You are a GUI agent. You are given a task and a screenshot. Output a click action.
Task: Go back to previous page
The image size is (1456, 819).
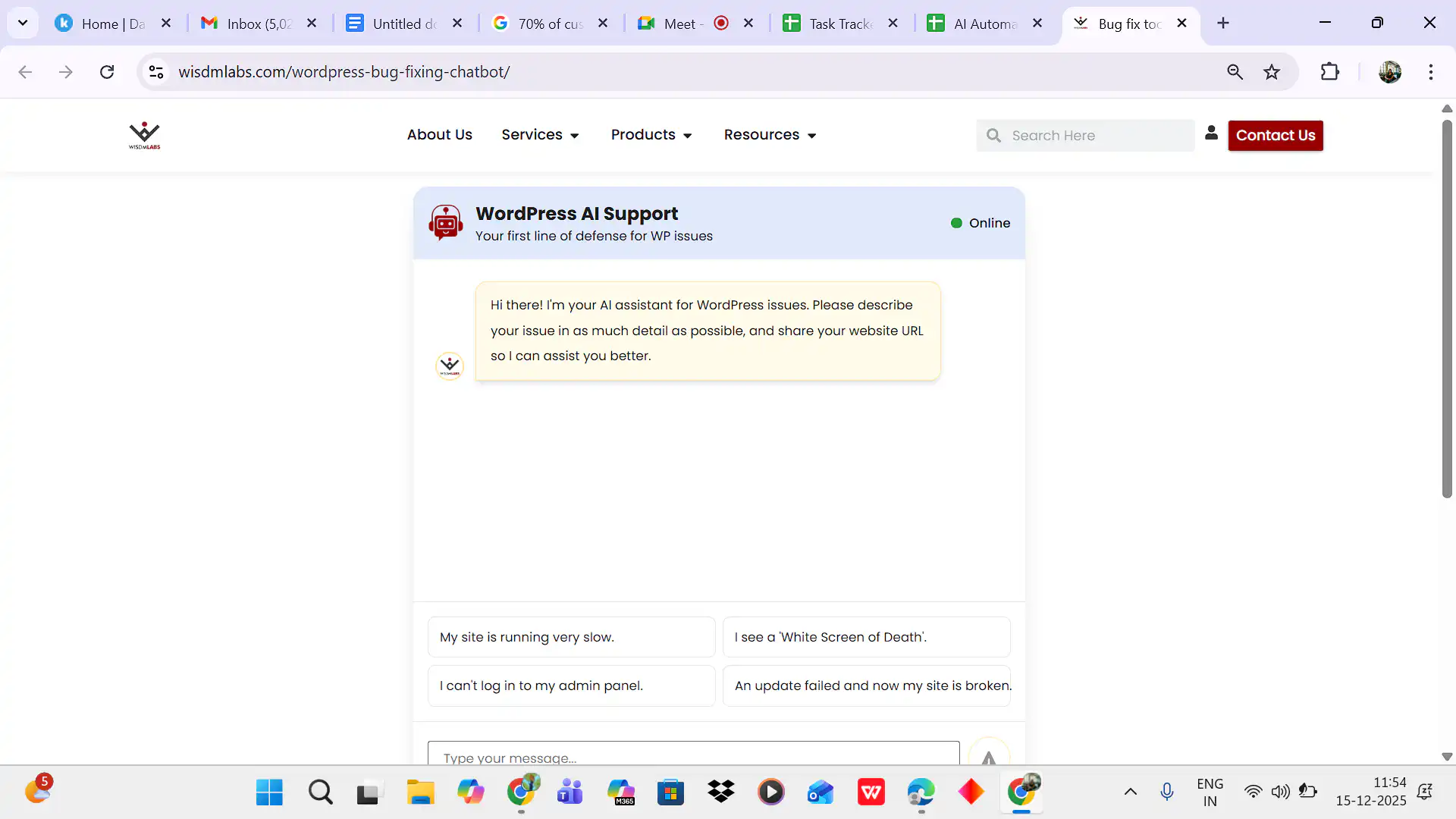coord(25,72)
